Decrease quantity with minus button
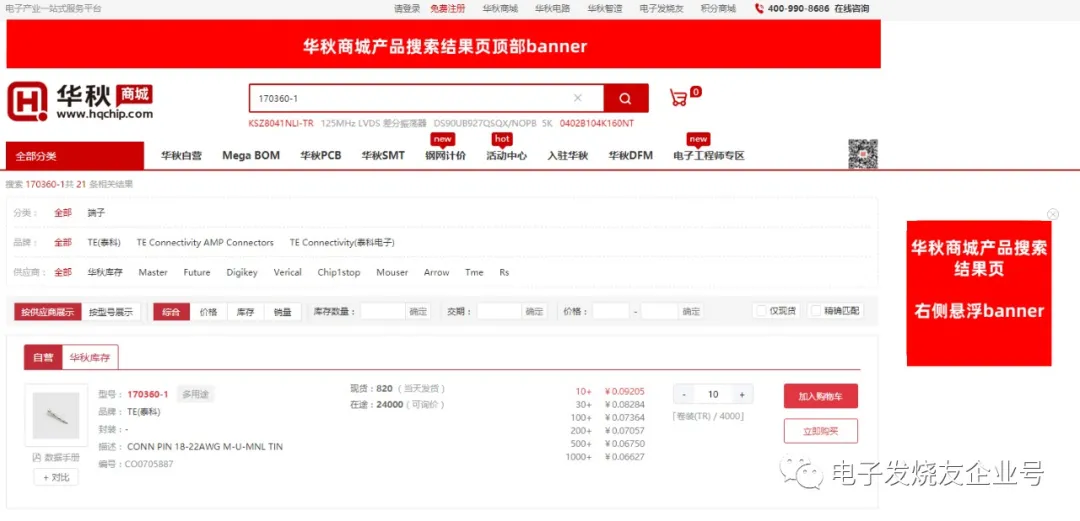This screenshot has width=1080, height=521. tap(683, 394)
